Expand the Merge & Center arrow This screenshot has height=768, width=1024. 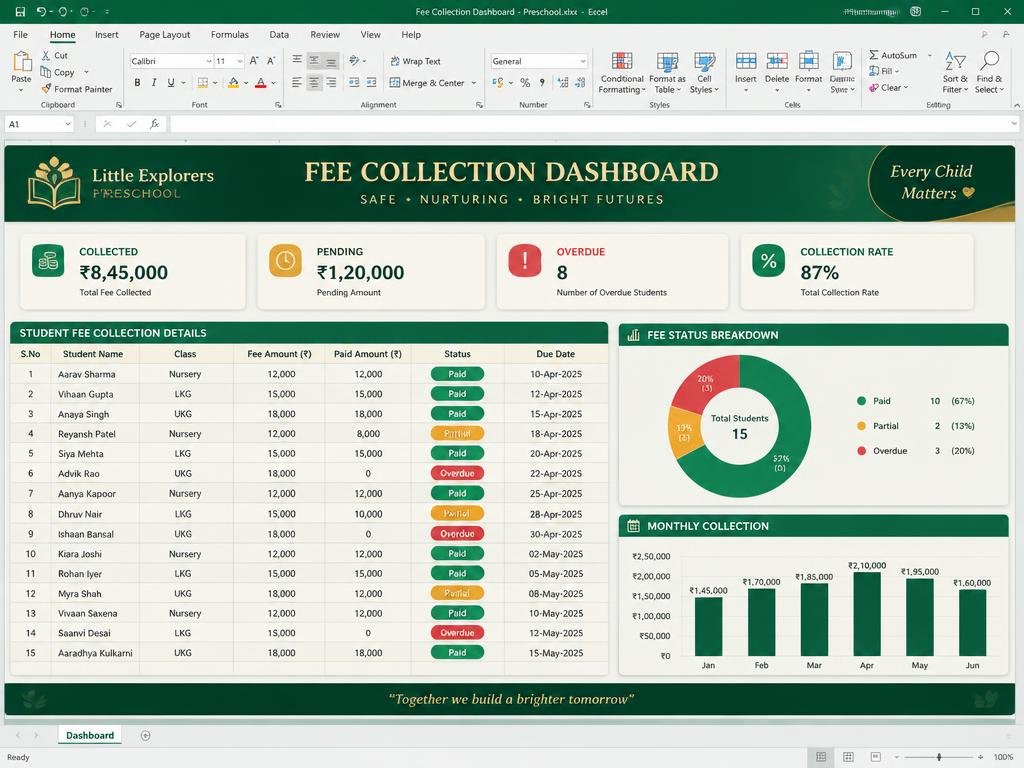tap(473, 83)
